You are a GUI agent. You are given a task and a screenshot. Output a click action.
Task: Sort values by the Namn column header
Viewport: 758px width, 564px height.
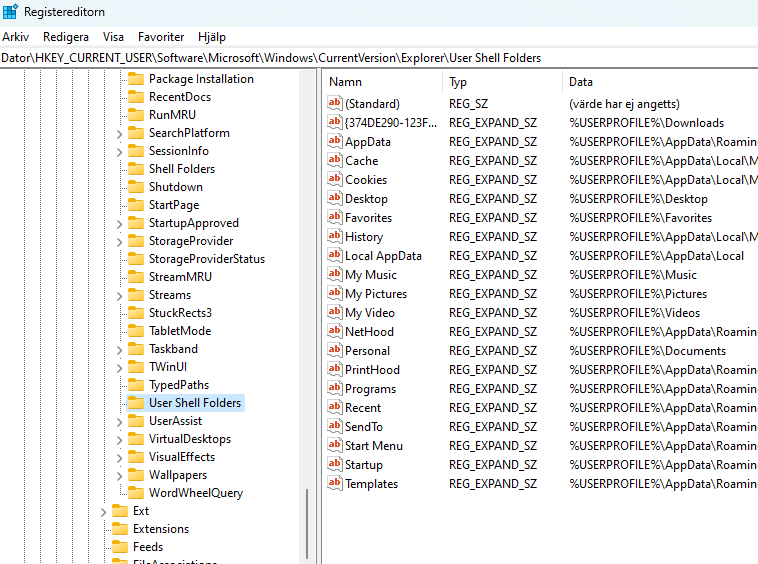[382, 82]
